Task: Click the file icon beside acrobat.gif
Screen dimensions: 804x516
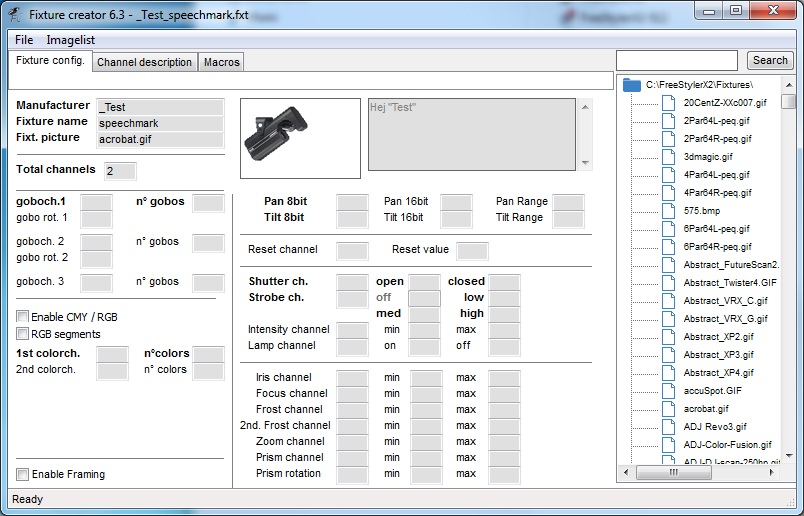Action: coord(670,409)
